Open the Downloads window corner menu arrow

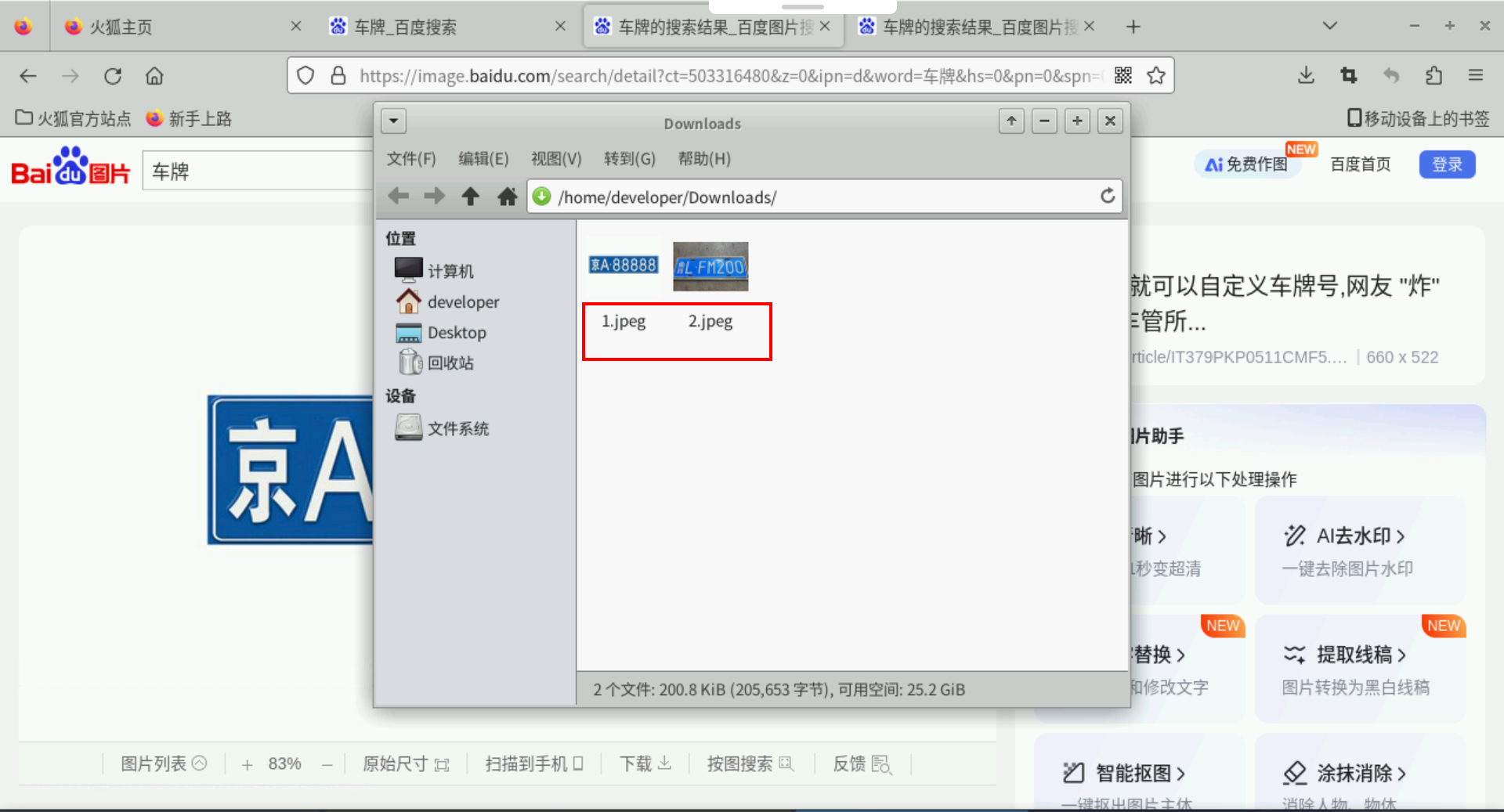coord(393,121)
